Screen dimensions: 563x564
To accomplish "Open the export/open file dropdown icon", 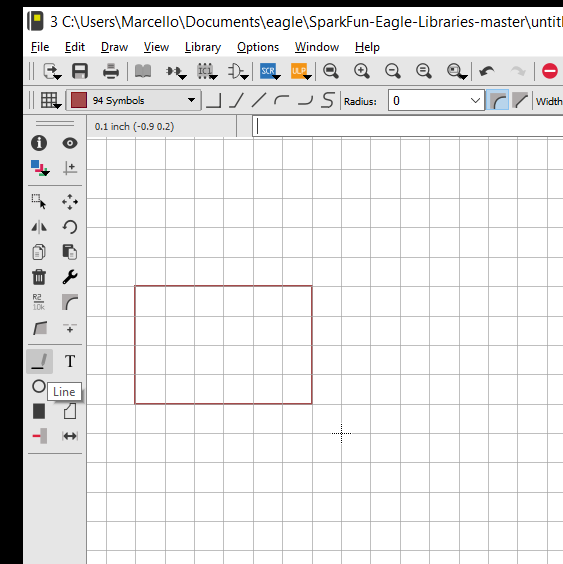I will tap(52, 71).
